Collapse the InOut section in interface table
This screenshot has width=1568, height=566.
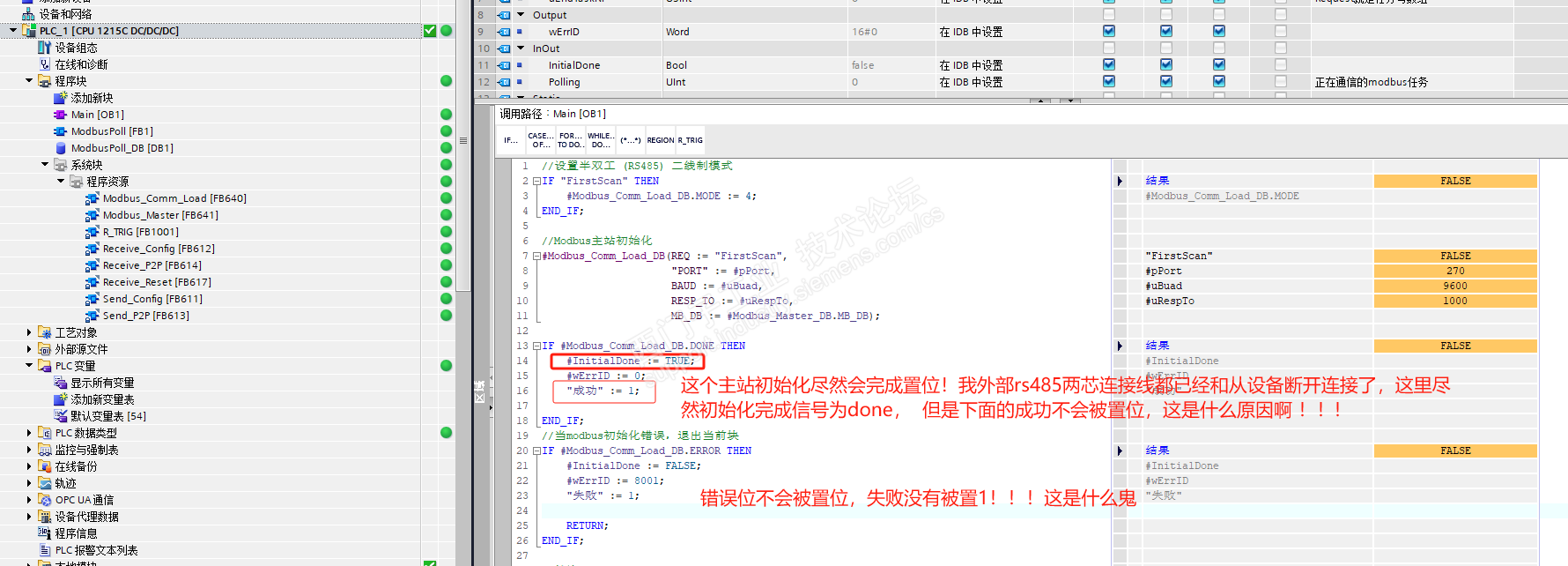pos(521,48)
